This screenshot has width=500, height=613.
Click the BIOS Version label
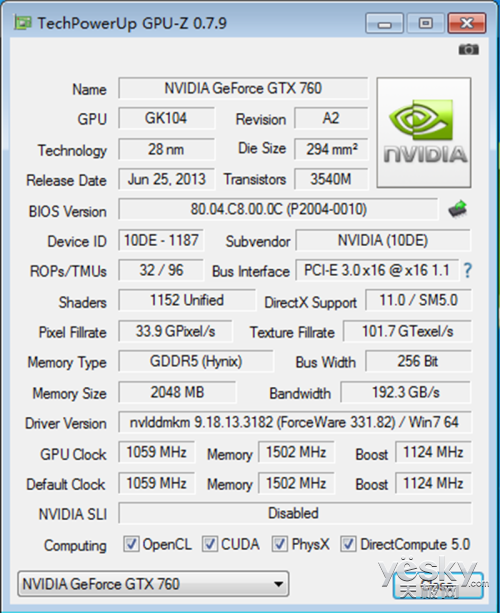67,212
